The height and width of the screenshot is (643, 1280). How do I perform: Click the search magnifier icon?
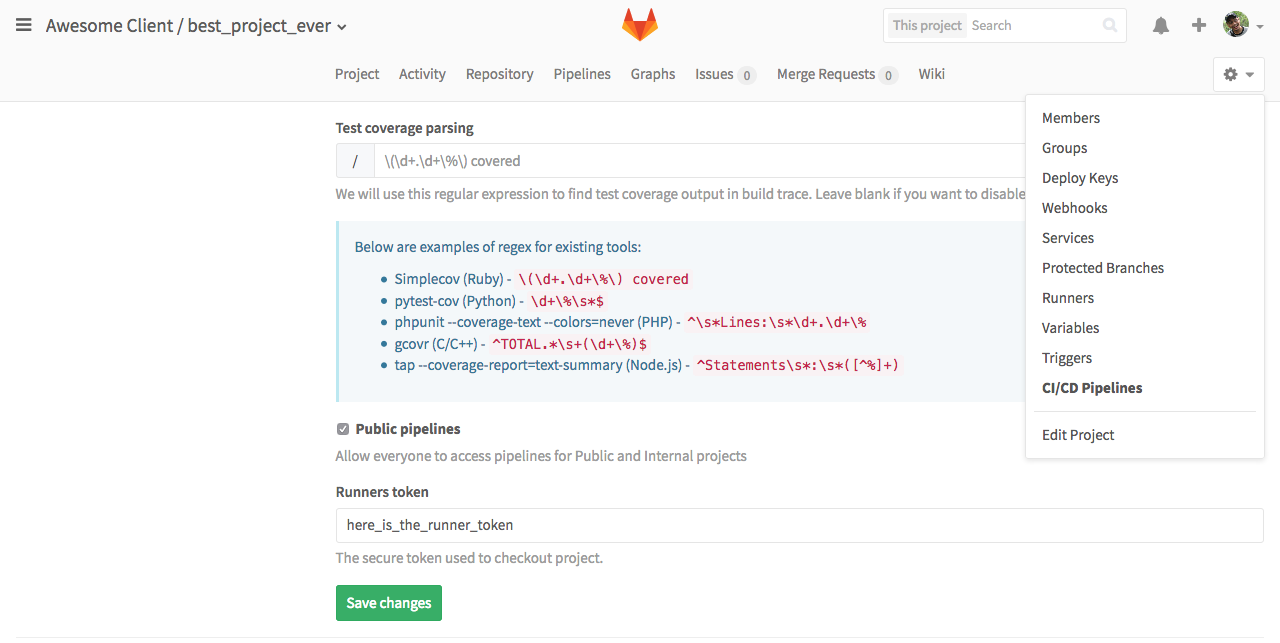tap(1109, 25)
